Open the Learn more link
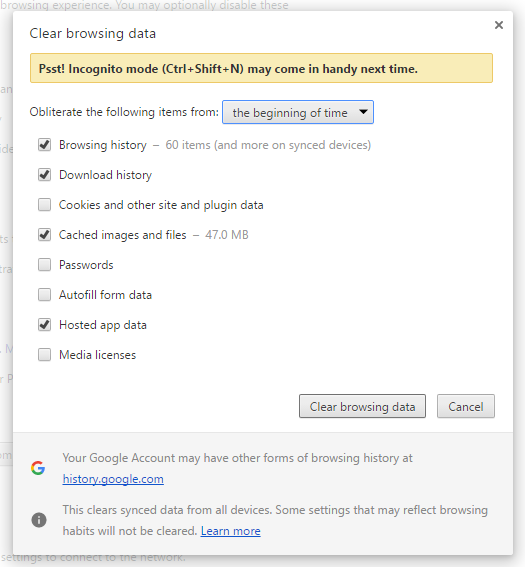The image size is (525, 567). (230, 531)
